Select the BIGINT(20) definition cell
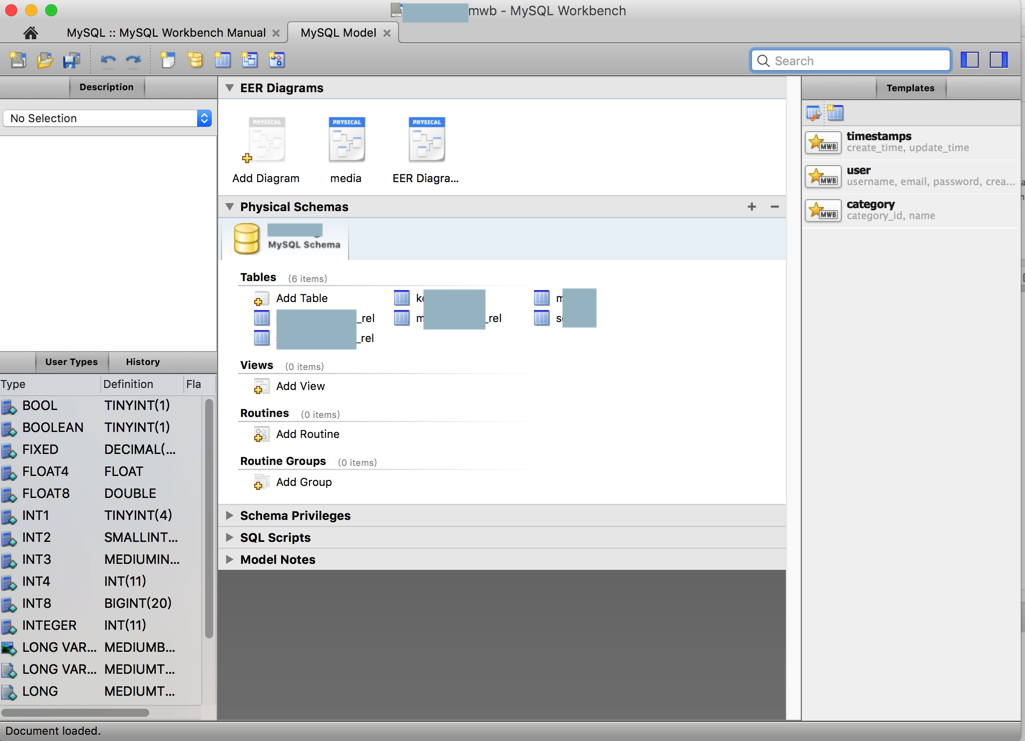 [138, 604]
